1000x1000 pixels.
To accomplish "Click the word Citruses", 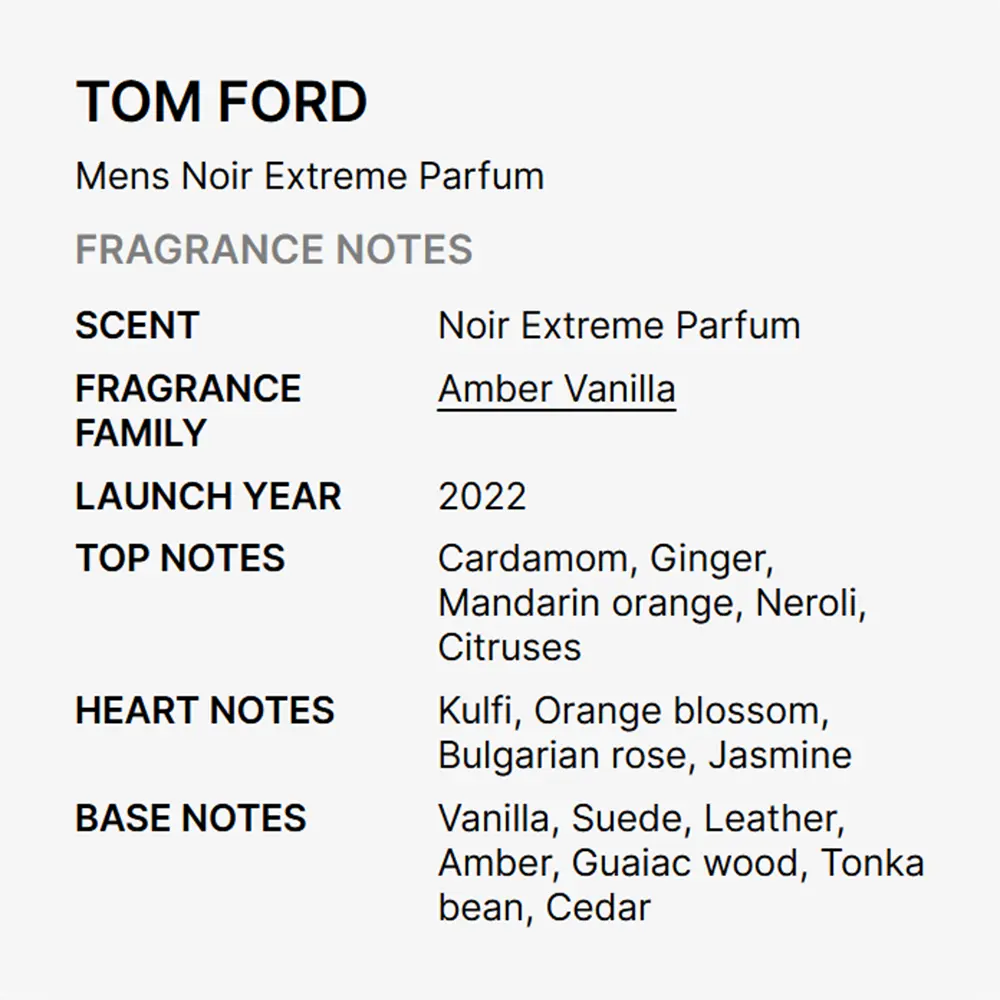I will pyautogui.click(x=510, y=647).
